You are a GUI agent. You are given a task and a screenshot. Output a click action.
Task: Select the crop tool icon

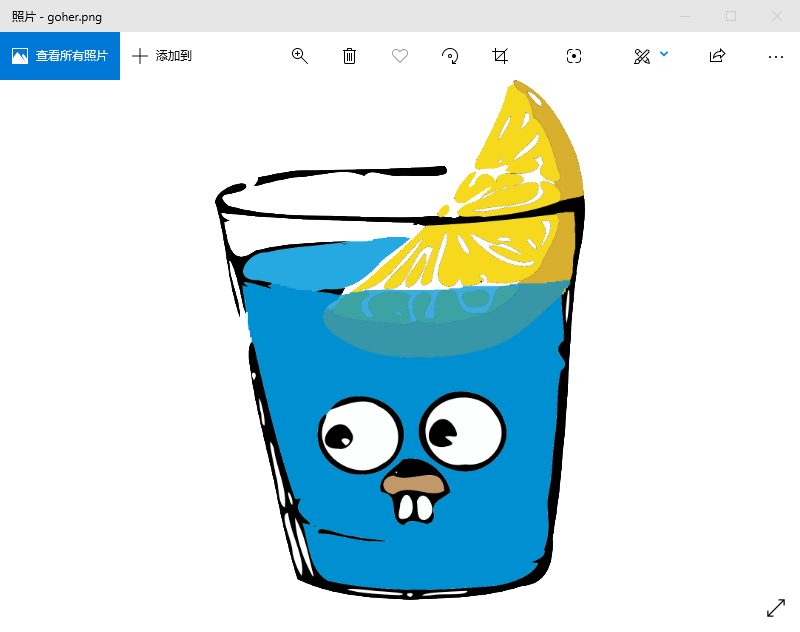[x=500, y=56]
